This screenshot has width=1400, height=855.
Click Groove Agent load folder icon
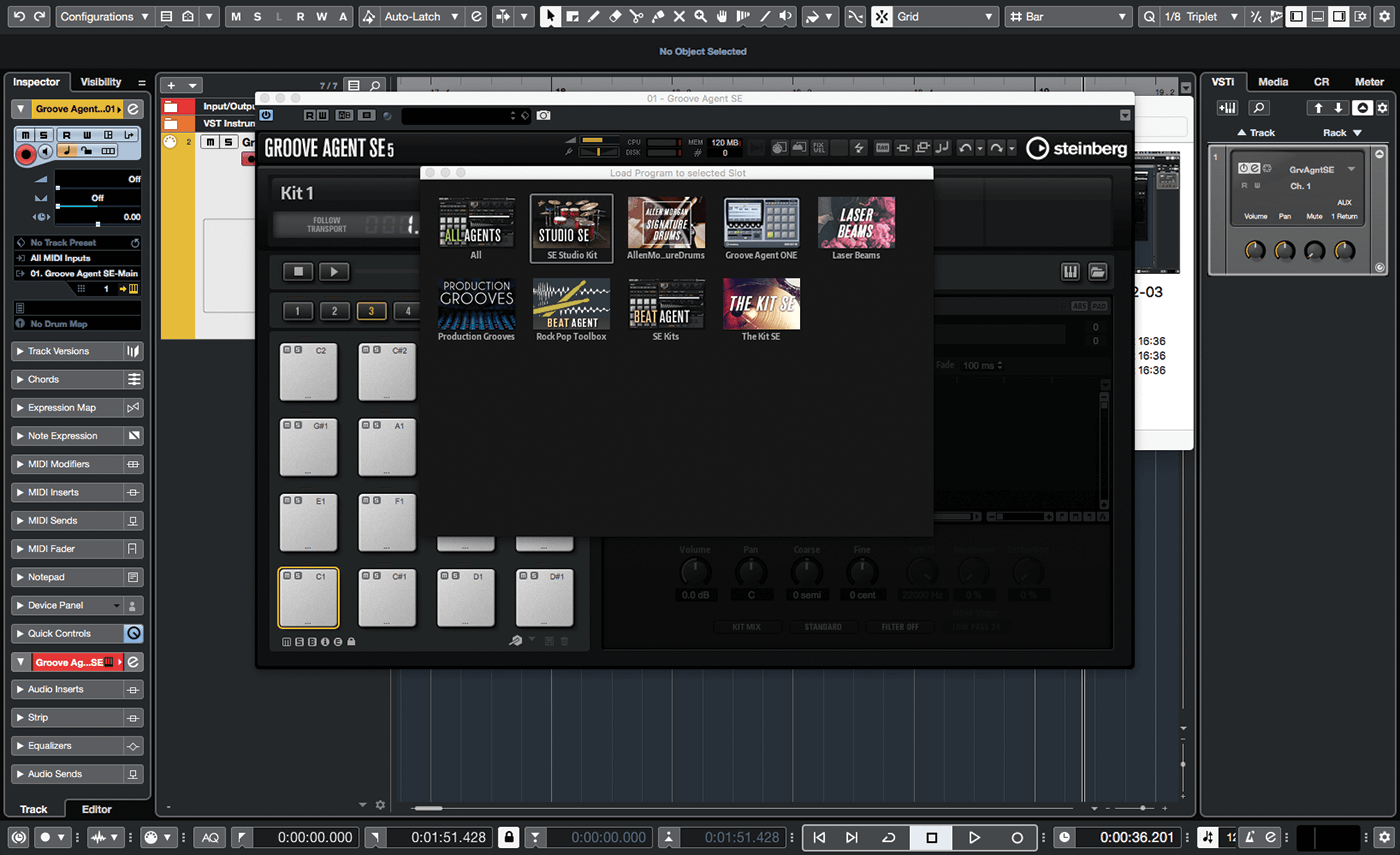coord(1097,271)
